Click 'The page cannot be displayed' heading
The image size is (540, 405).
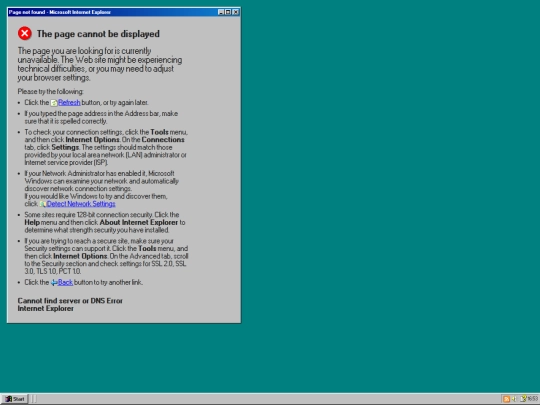point(98,34)
